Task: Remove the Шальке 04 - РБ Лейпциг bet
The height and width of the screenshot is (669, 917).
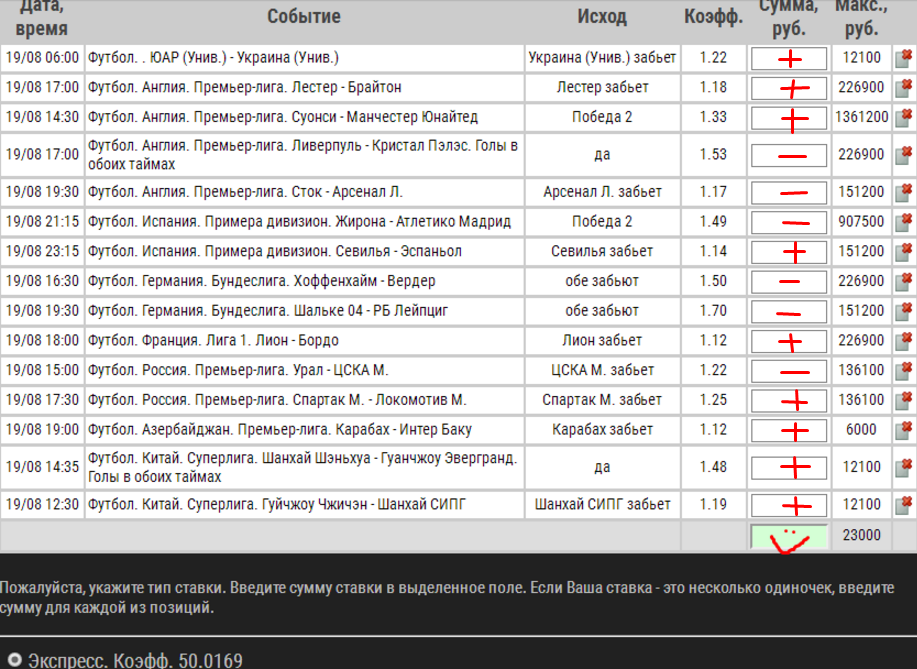Action: pos(904,311)
